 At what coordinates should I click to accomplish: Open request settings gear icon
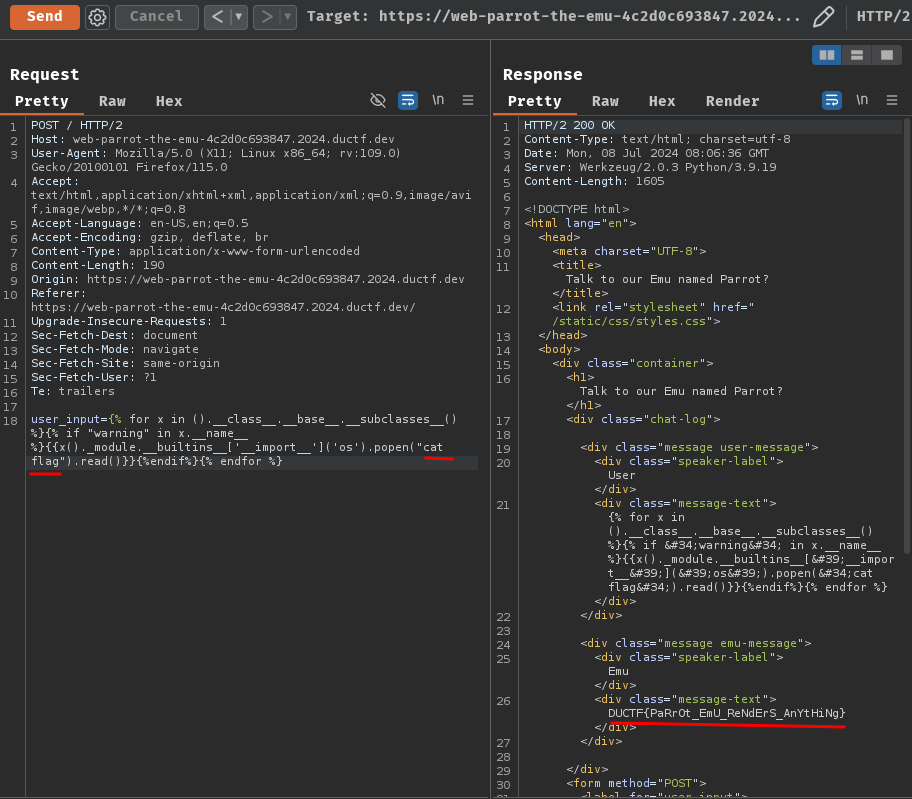click(97, 17)
